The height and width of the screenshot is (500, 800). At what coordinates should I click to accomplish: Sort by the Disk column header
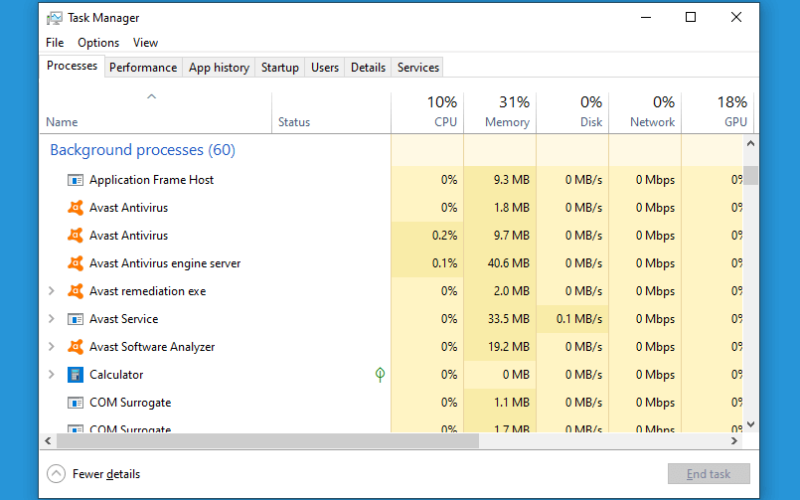572,113
